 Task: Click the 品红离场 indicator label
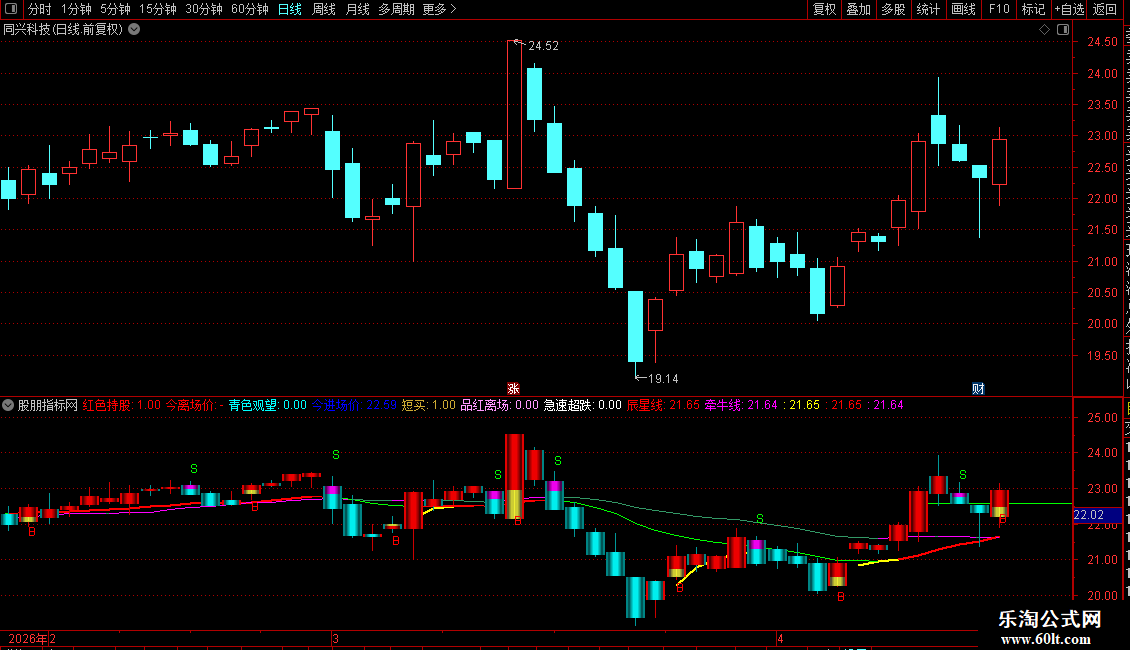[499, 405]
